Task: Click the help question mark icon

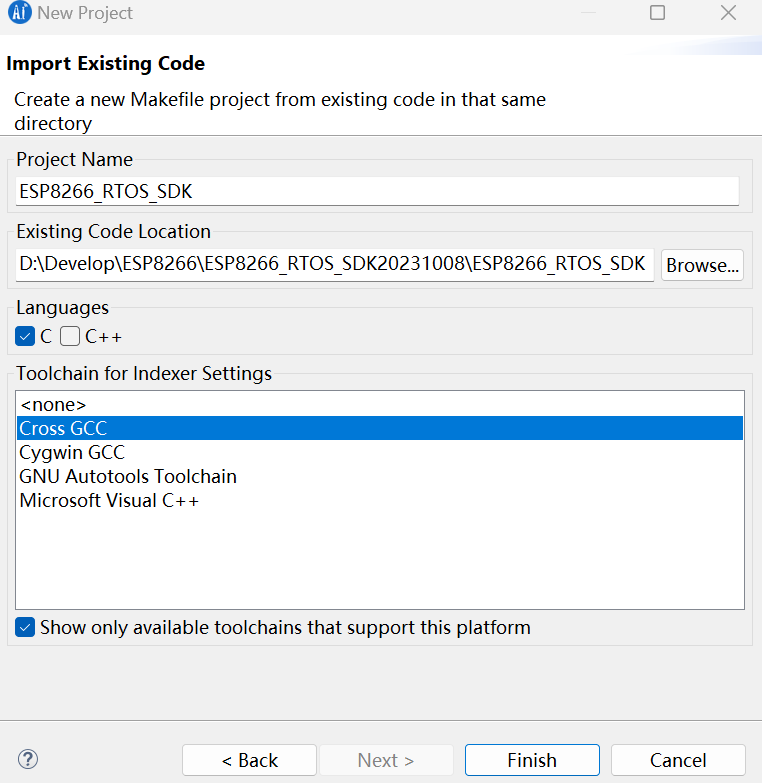Action: pyautogui.click(x=28, y=760)
